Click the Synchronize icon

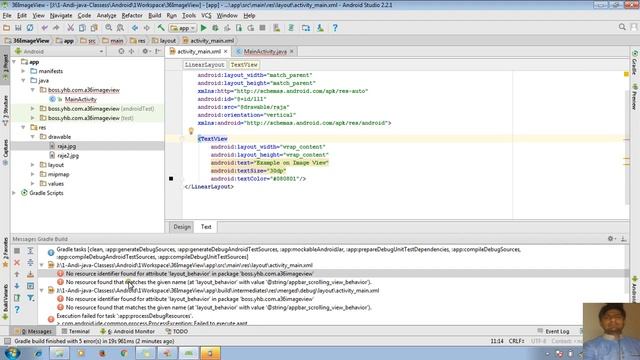30,28
